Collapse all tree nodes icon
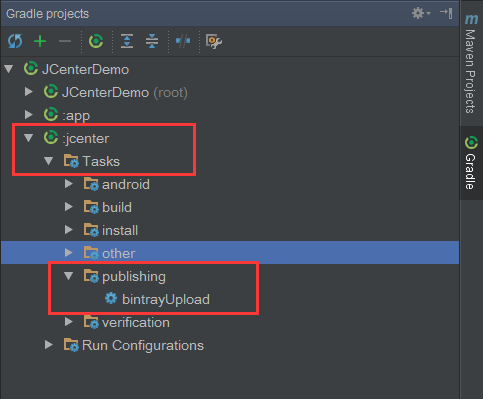The height and width of the screenshot is (399, 483). coord(152,41)
